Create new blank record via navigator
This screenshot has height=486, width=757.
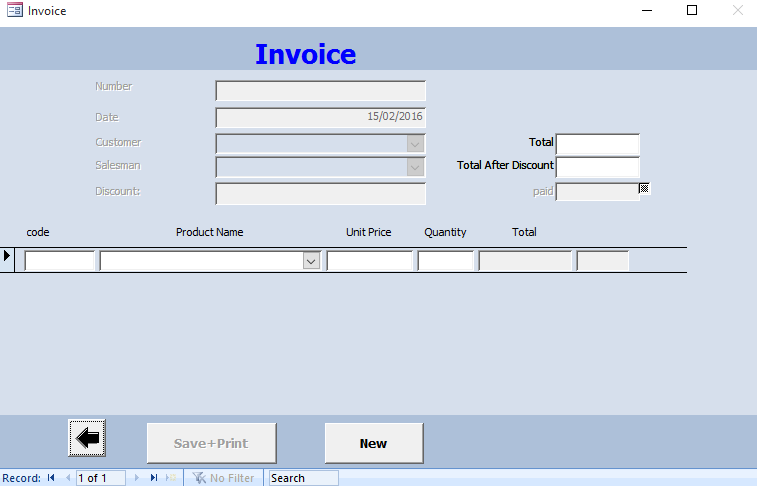point(171,478)
